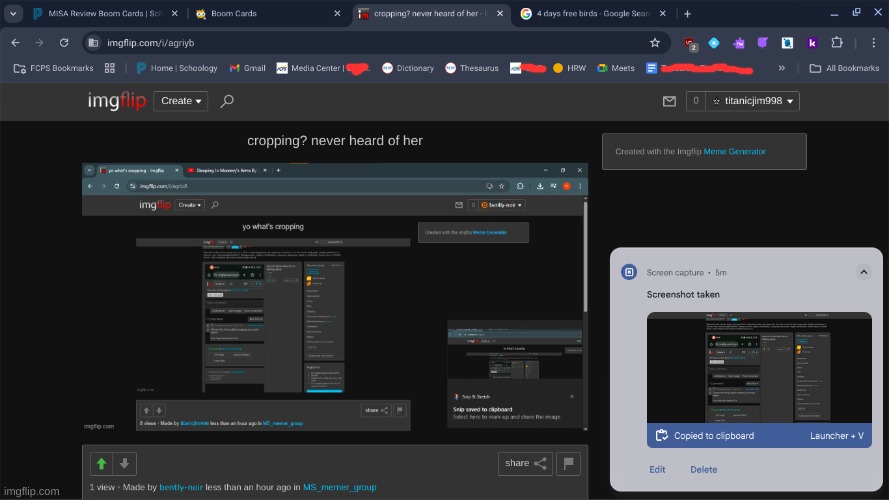Open Chrome extensions puzzle icon
889x500 pixels.
(x=837, y=43)
